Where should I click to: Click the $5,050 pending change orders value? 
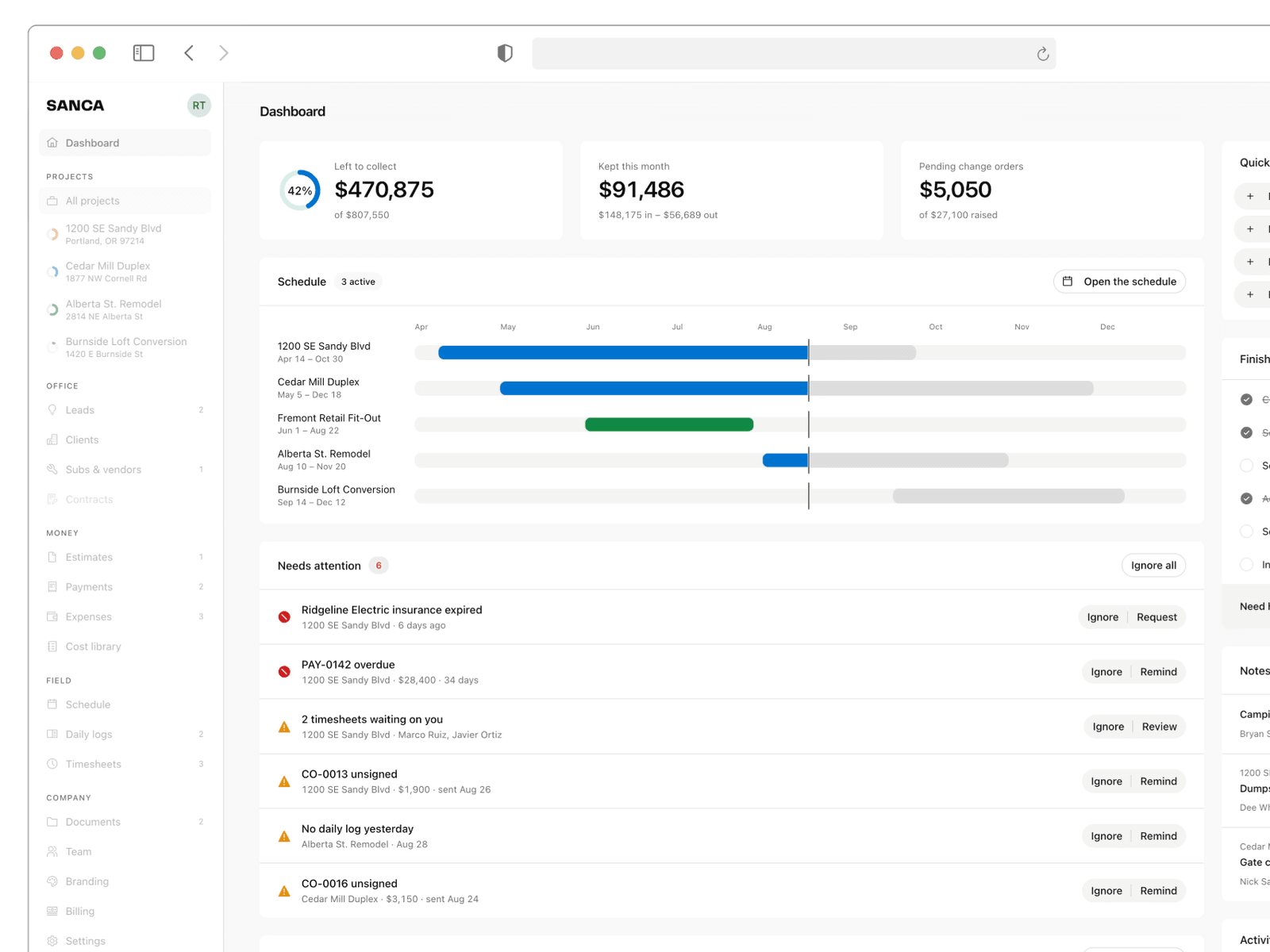coord(956,190)
